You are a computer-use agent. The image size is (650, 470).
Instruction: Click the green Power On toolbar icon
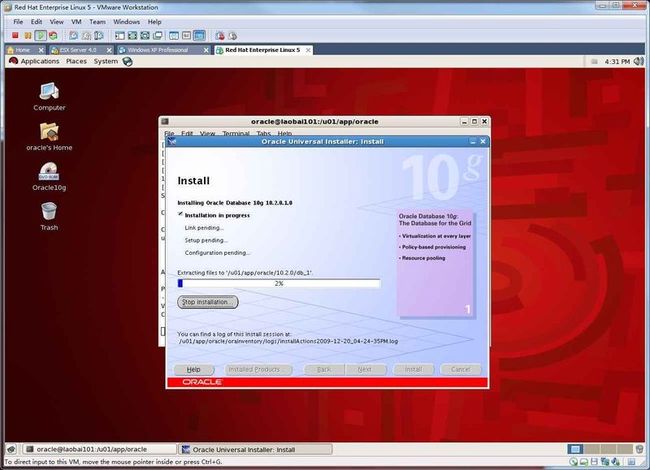point(40,36)
